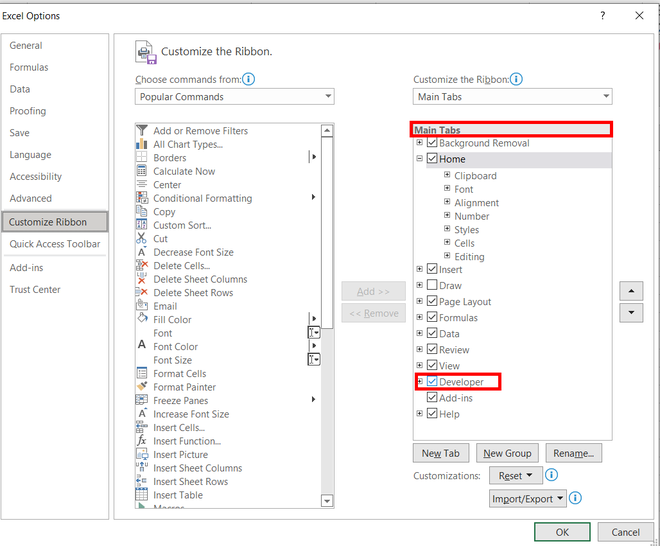
Task: Click the Increase Font Size icon
Action: tap(142, 413)
